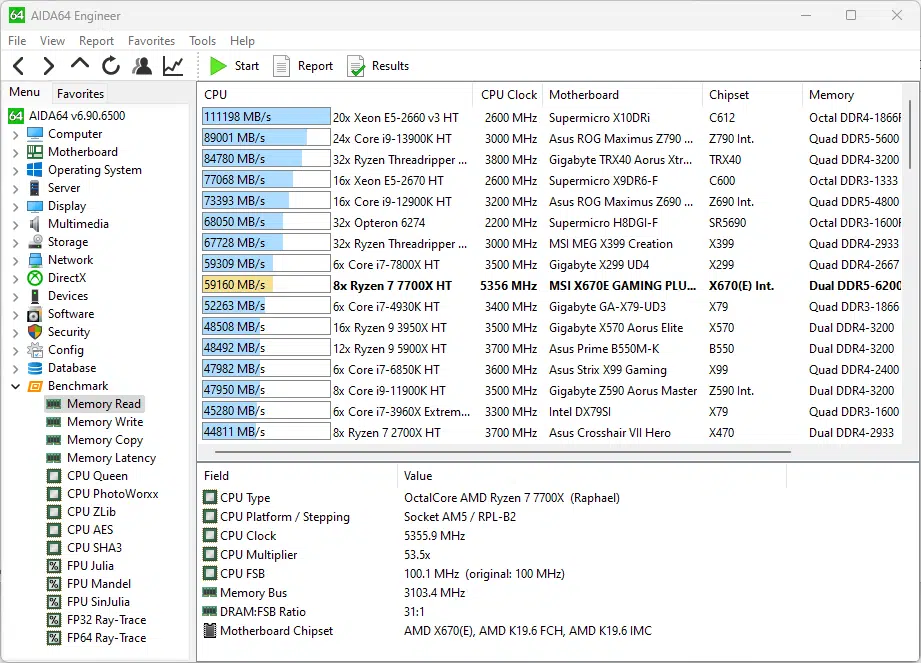This screenshot has width=921, height=663.
Task: Click the graph chart toolbar icon
Action: coord(173,66)
